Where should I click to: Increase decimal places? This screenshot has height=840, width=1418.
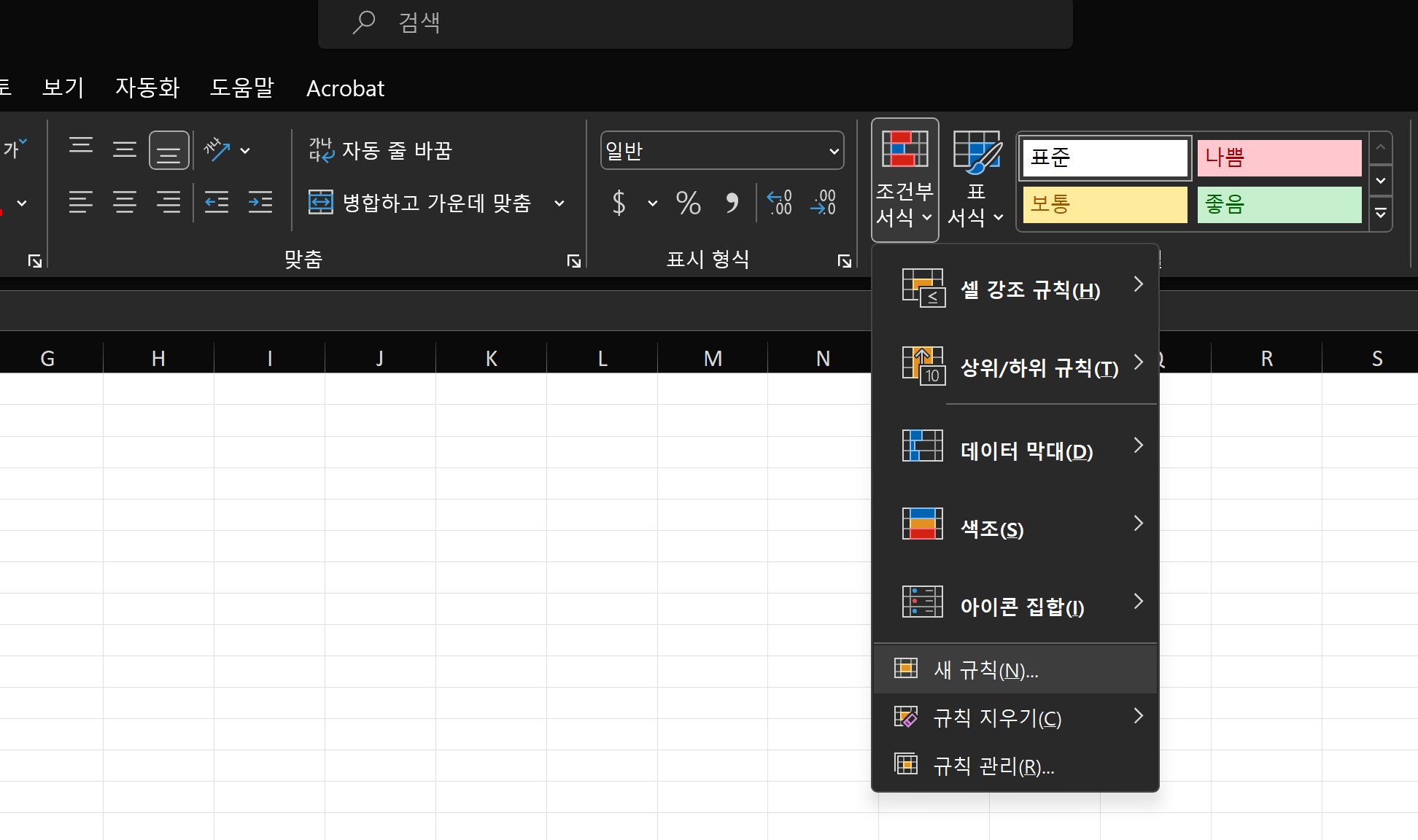[779, 203]
